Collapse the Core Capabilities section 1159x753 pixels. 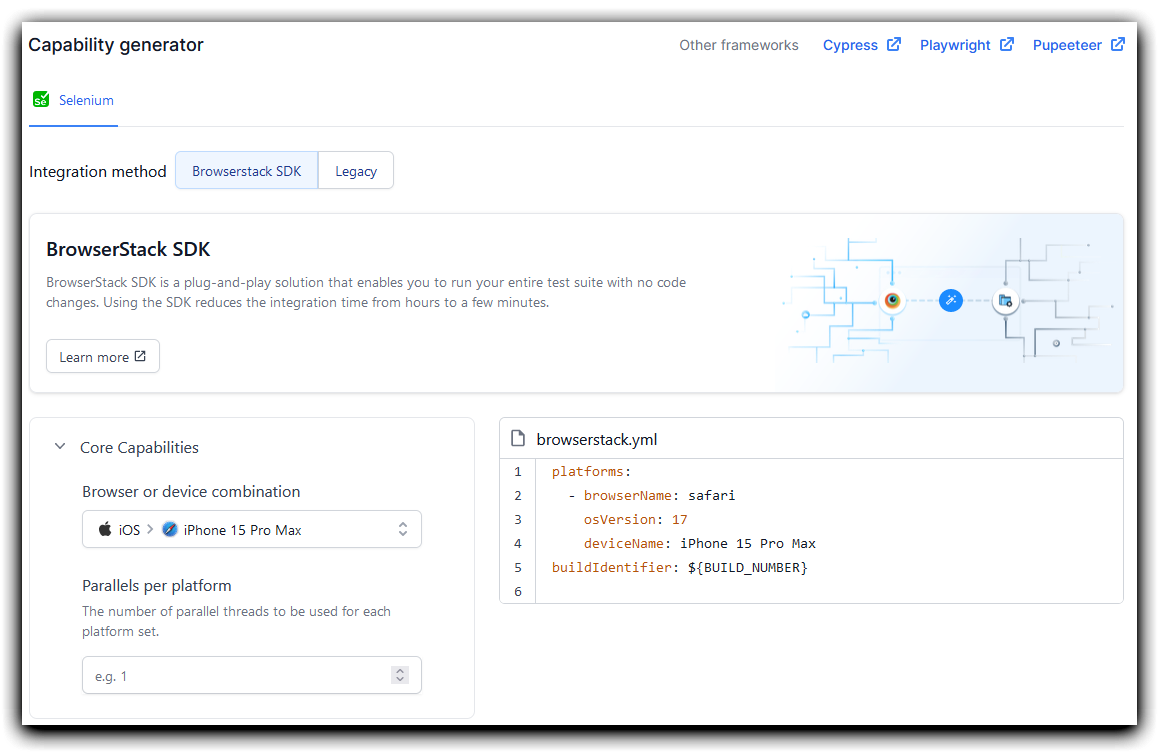tap(60, 446)
